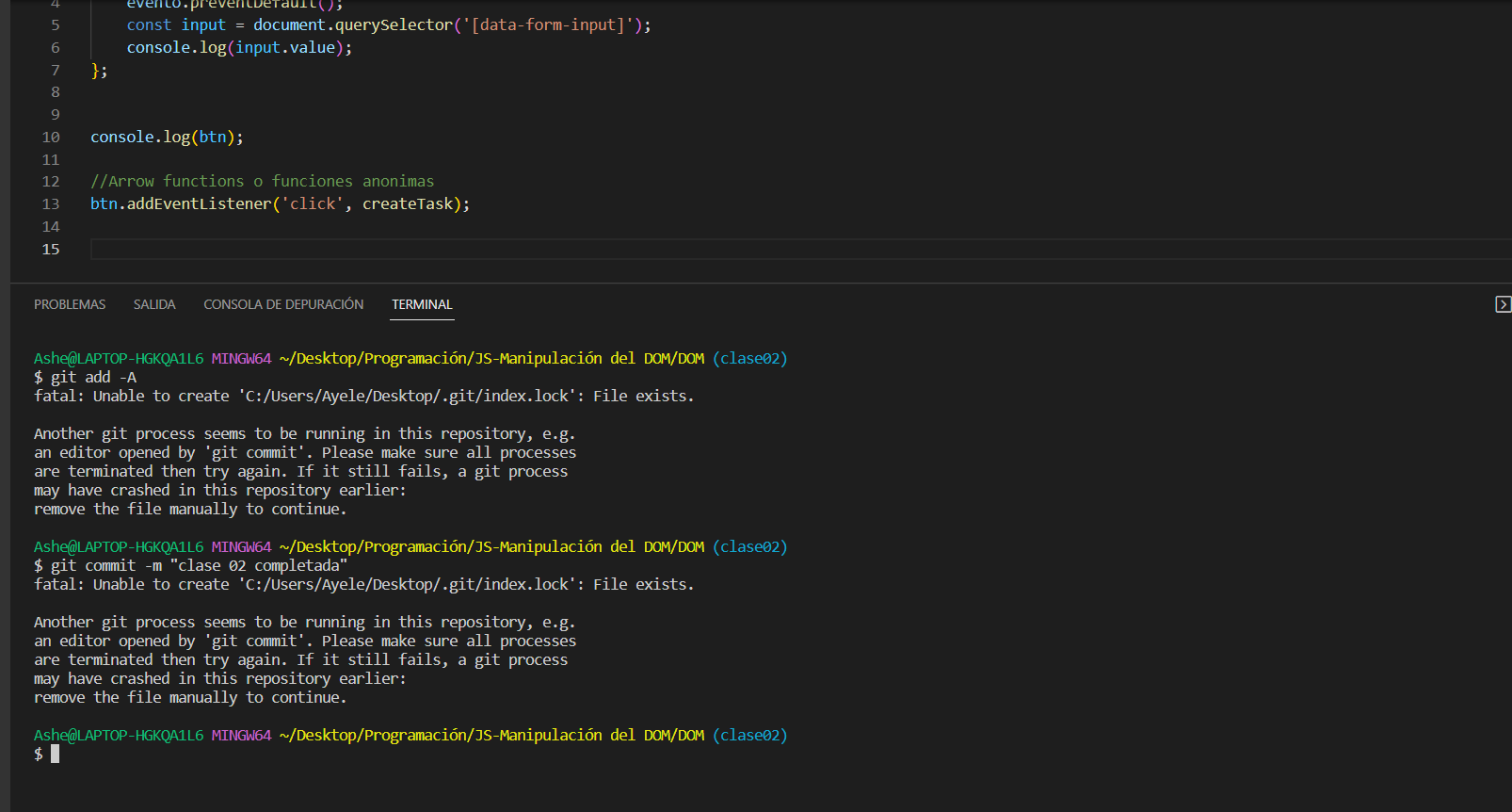Click line number 12 in the gutter
1512x812 pixels.
point(51,182)
